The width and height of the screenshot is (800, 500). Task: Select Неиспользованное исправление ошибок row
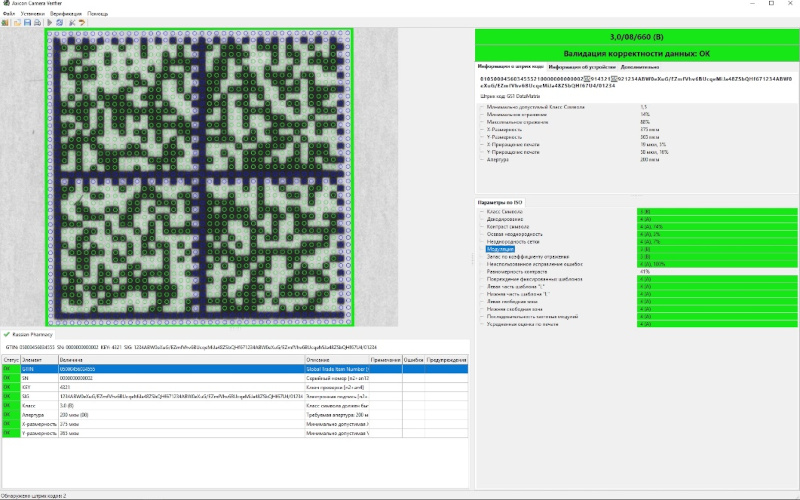638,264
